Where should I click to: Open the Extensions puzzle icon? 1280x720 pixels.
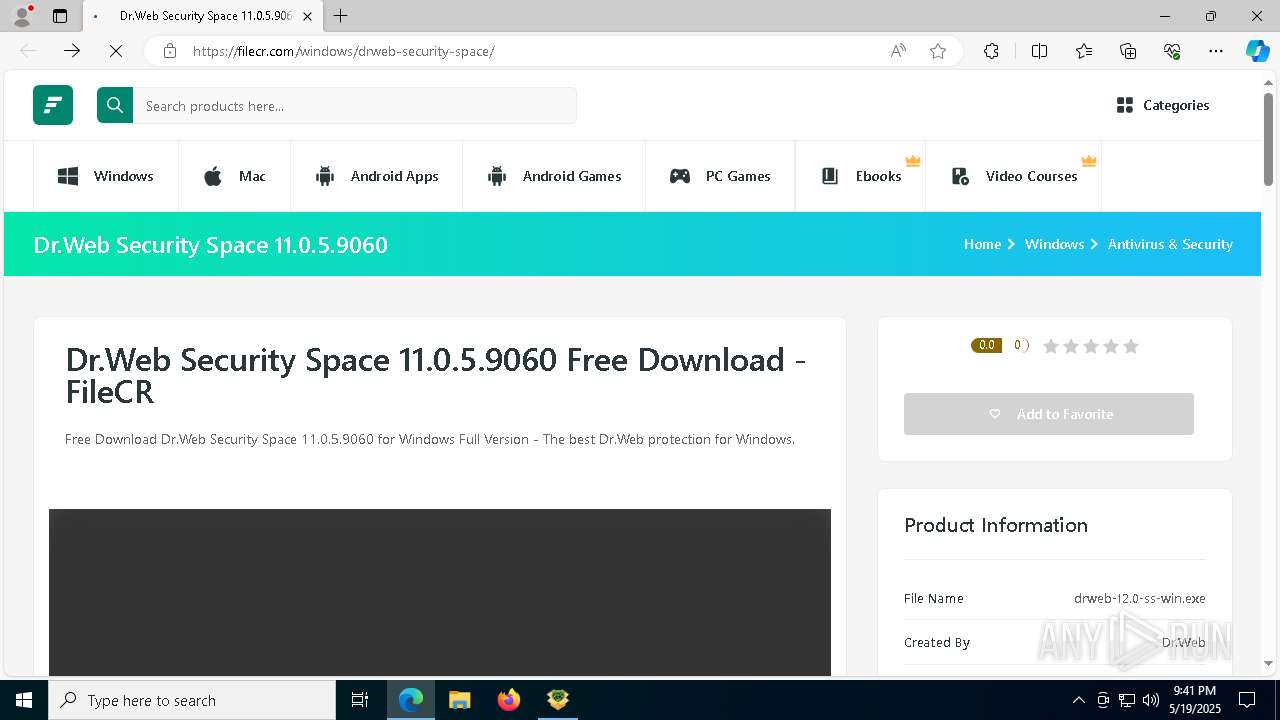click(x=991, y=51)
